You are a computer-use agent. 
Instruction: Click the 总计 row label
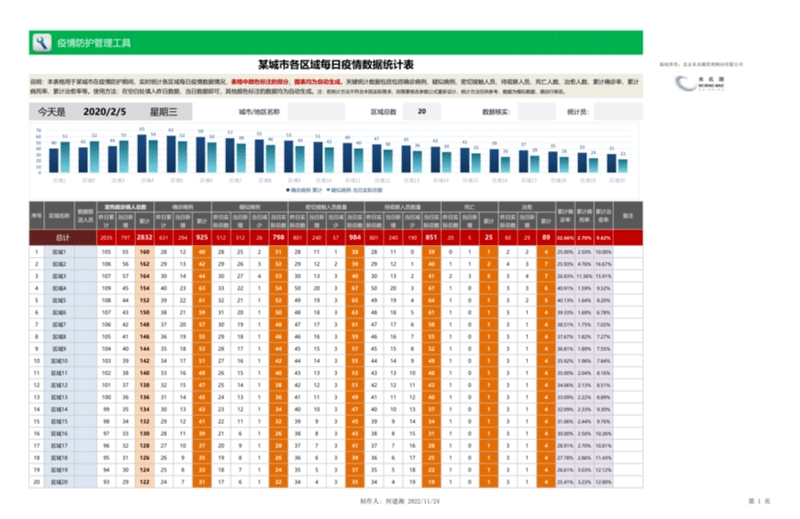pos(62,237)
